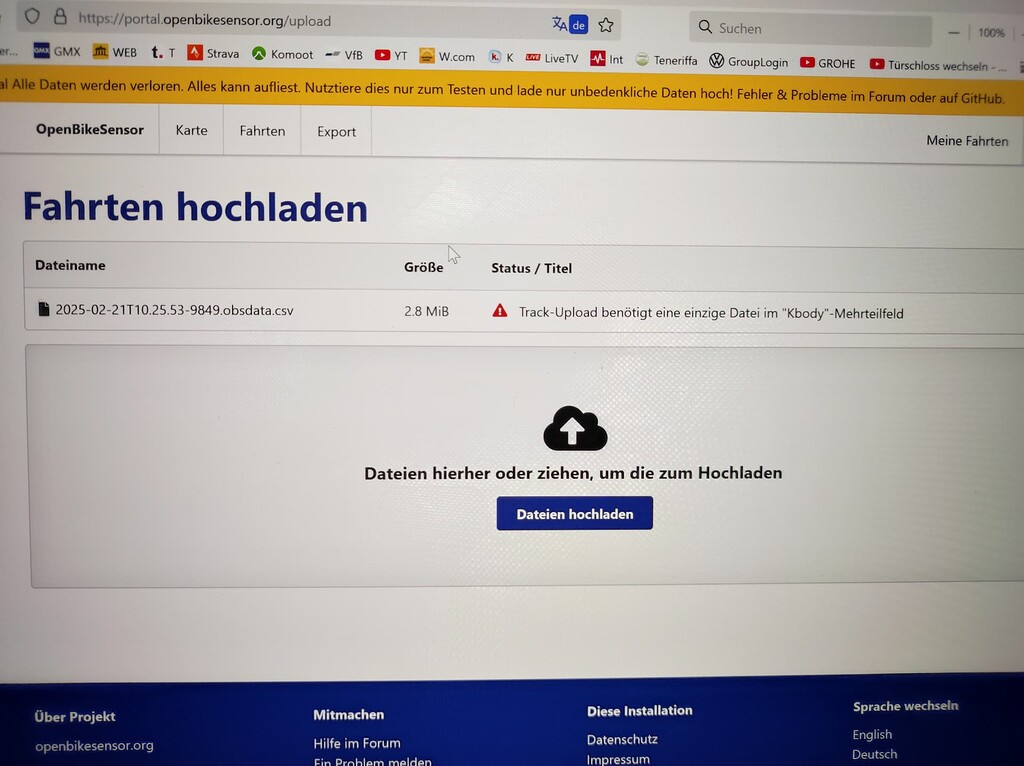Click the file icon beside the obsdata.csv filename
The image size is (1024, 766).
[x=42, y=310]
